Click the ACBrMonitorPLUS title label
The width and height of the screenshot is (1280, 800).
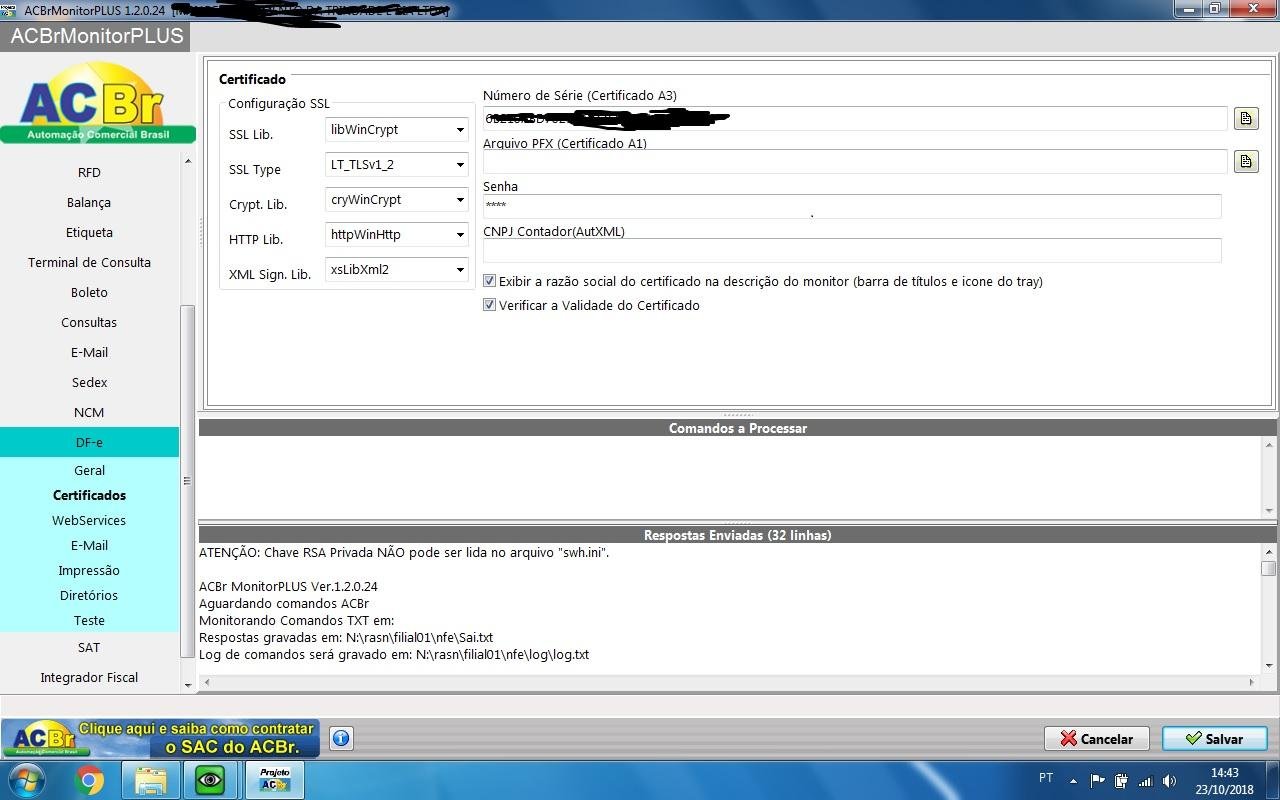pos(97,36)
